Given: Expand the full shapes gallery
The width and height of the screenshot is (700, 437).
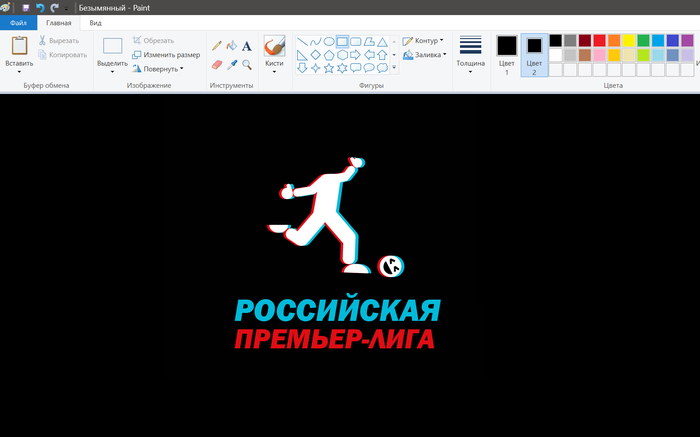Looking at the screenshot, I should click(394, 67).
